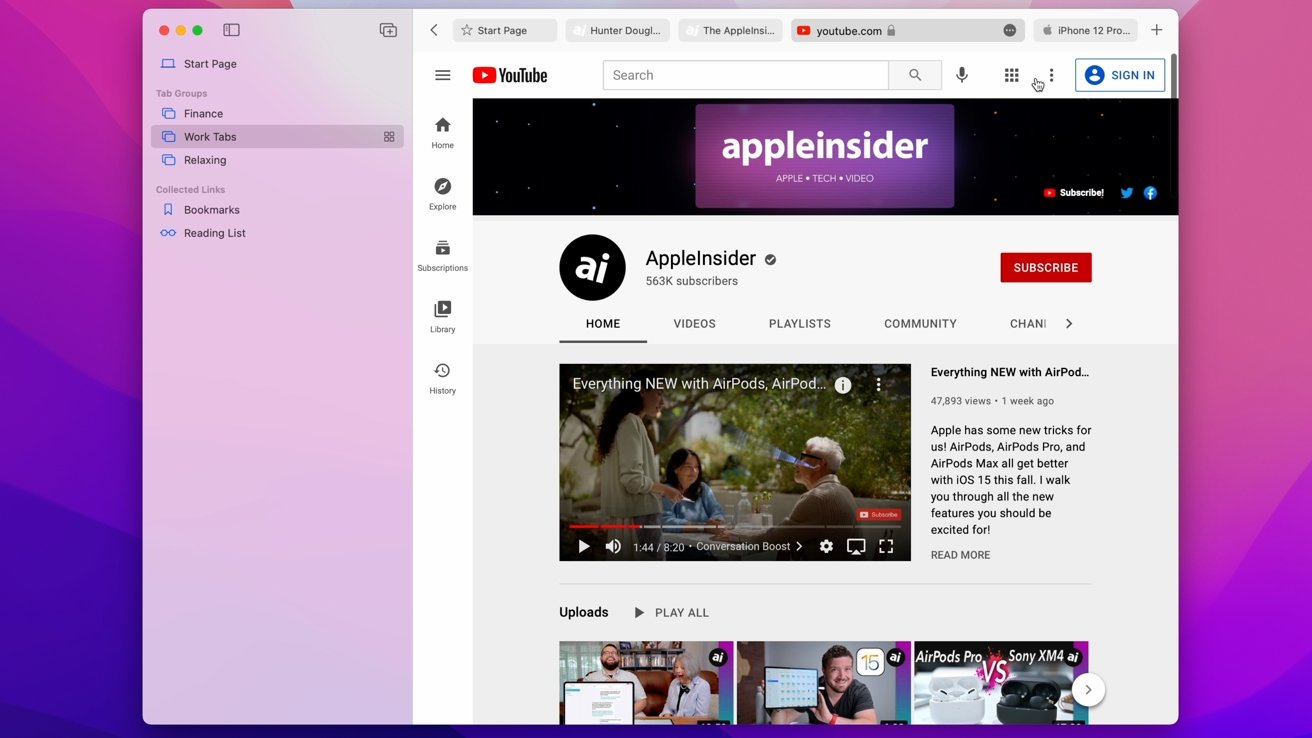Screen dimensions: 1312x738
Task: Click the Twitter icon on the channel banner
Action: point(1127,193)
